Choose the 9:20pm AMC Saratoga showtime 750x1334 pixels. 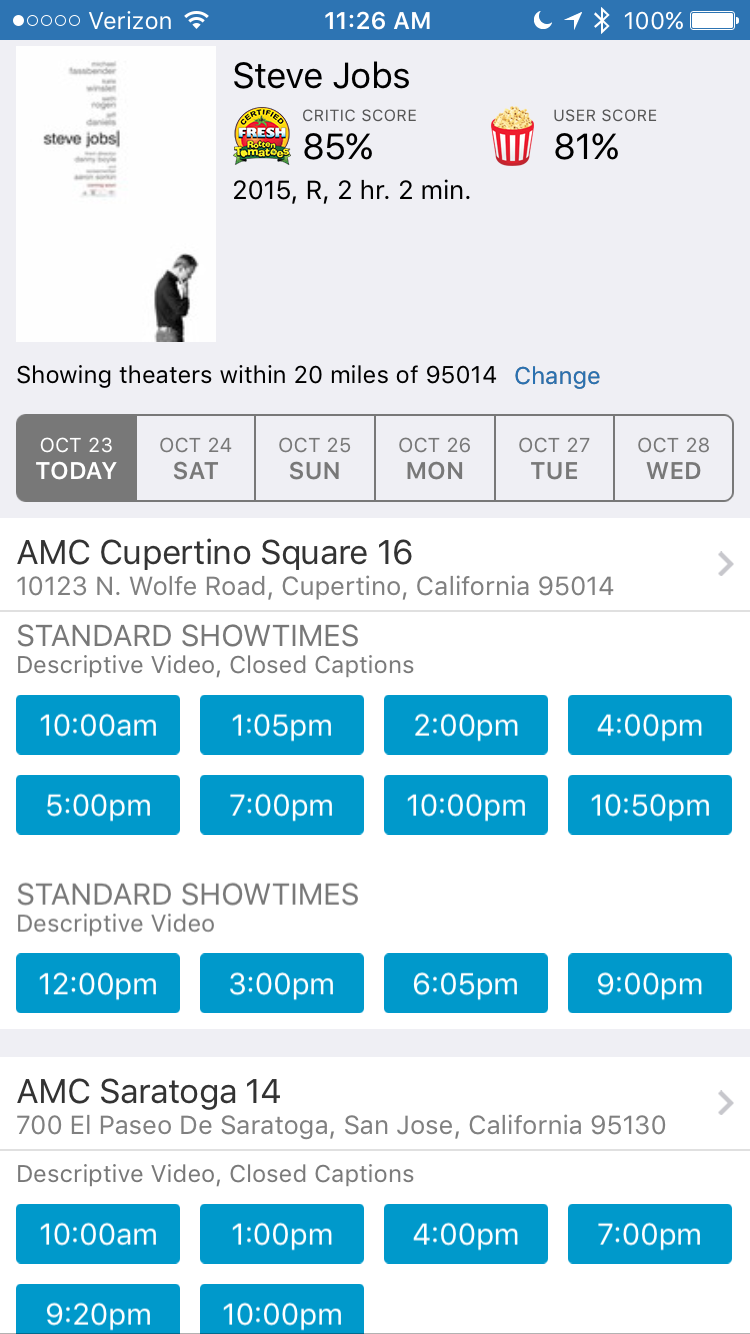[98, 1309]
